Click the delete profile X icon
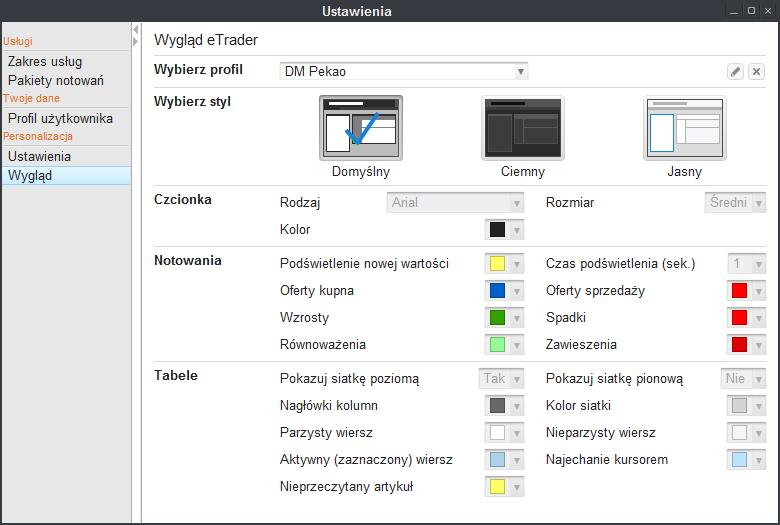The height and width of the screenshot is (525, 780). (x=756, y=72)
